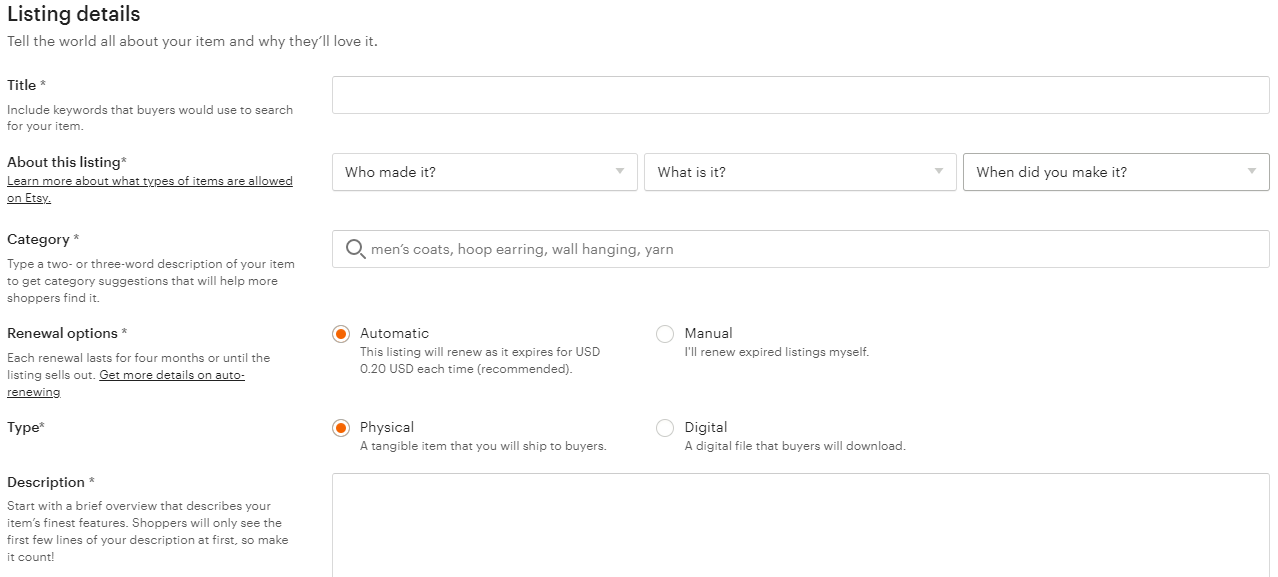Screen dimensions: 1278x577
Task: Follow "Get more details on auto-renewing" link
Action: point(171,375)
